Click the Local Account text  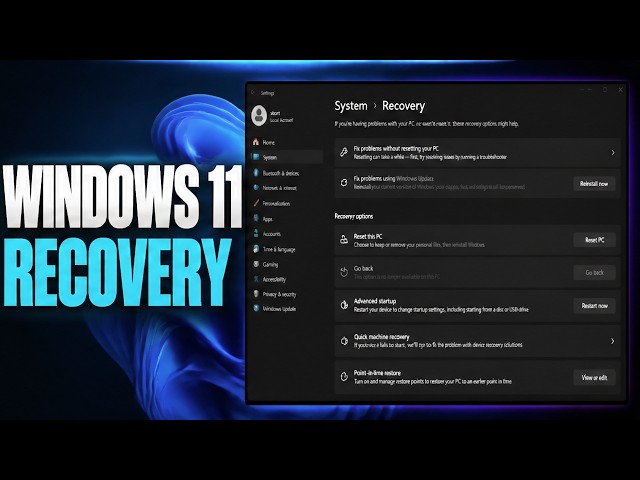click(281, 120)
